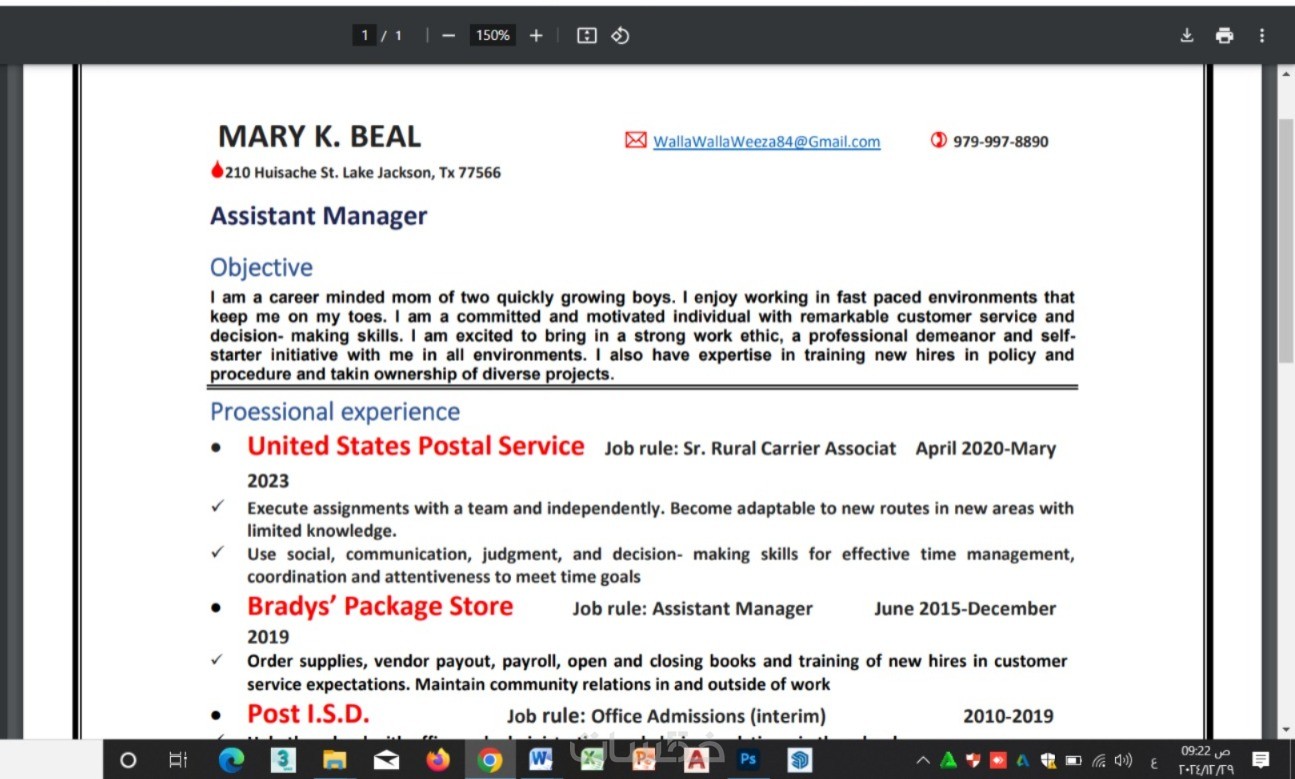
Task: Open the taskbar clock and calendar
Action: [1204, 760]
